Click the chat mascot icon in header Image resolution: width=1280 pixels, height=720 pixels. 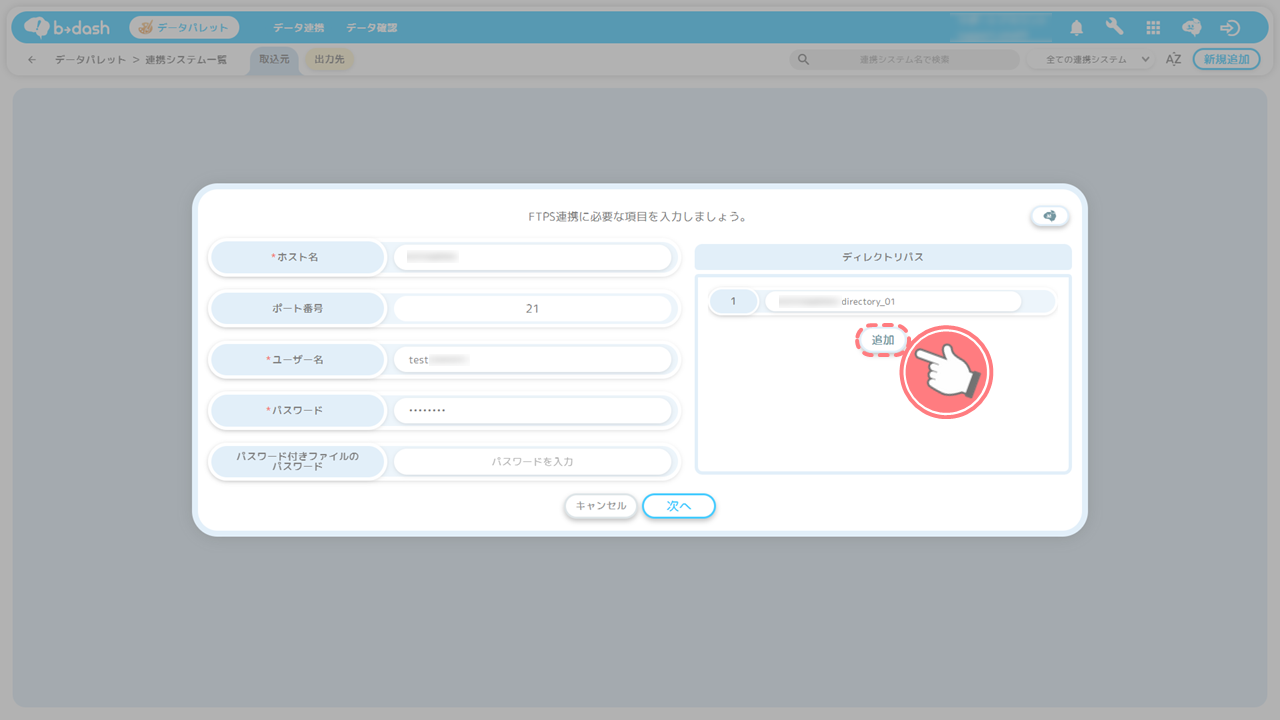[1191, 28]
